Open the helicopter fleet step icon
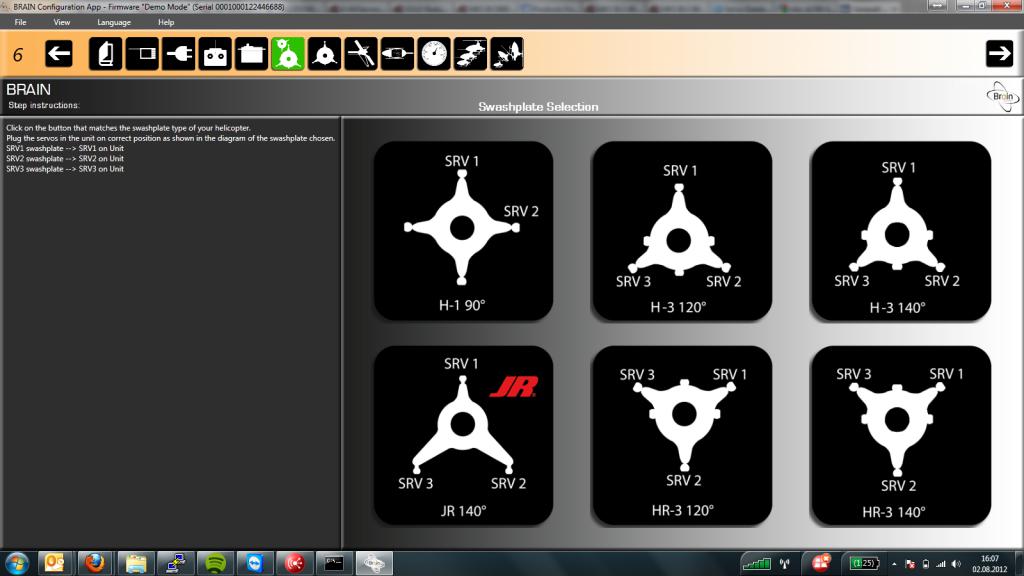This screenshot has height=576, width=1024. (x=470, y=54)
